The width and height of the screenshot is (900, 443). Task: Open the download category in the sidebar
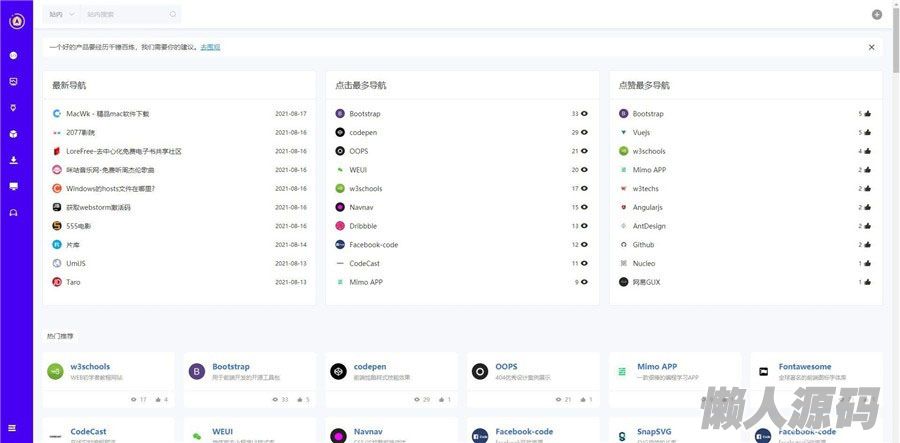[x=13, y=160]
